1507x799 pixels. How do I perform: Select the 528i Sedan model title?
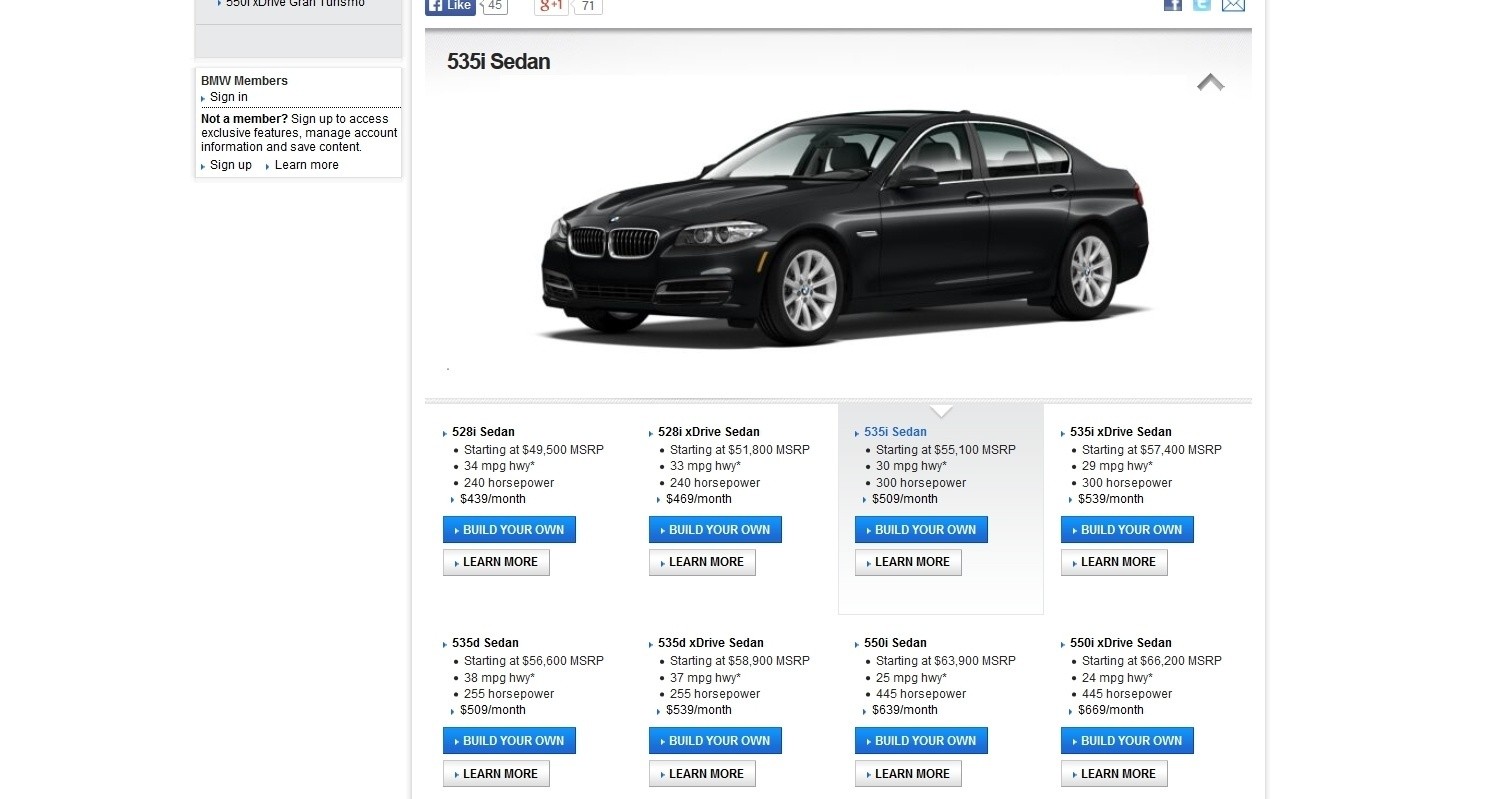(x=483, y=432)
